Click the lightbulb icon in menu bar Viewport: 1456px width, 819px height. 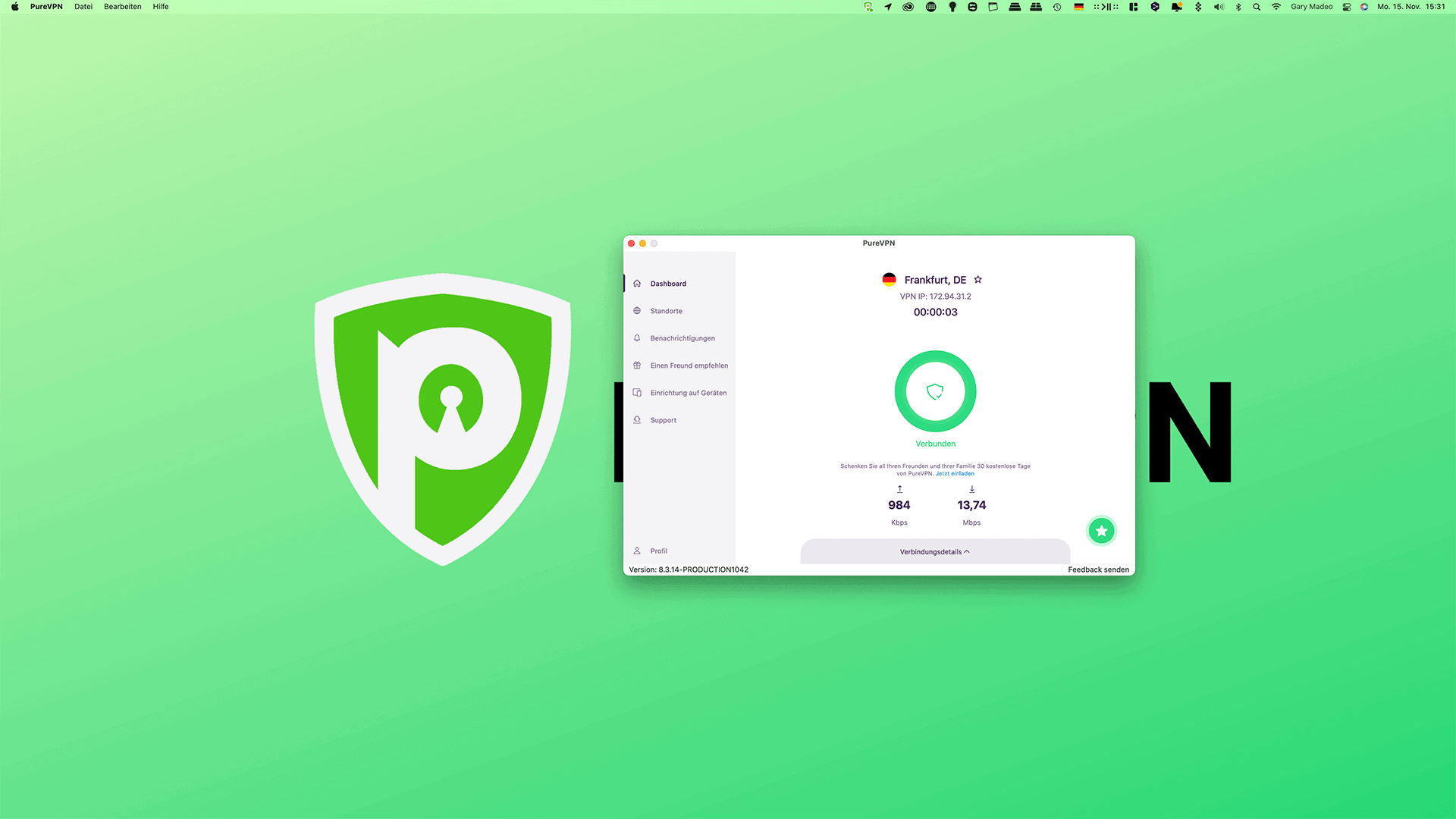(x=952, y=7)
